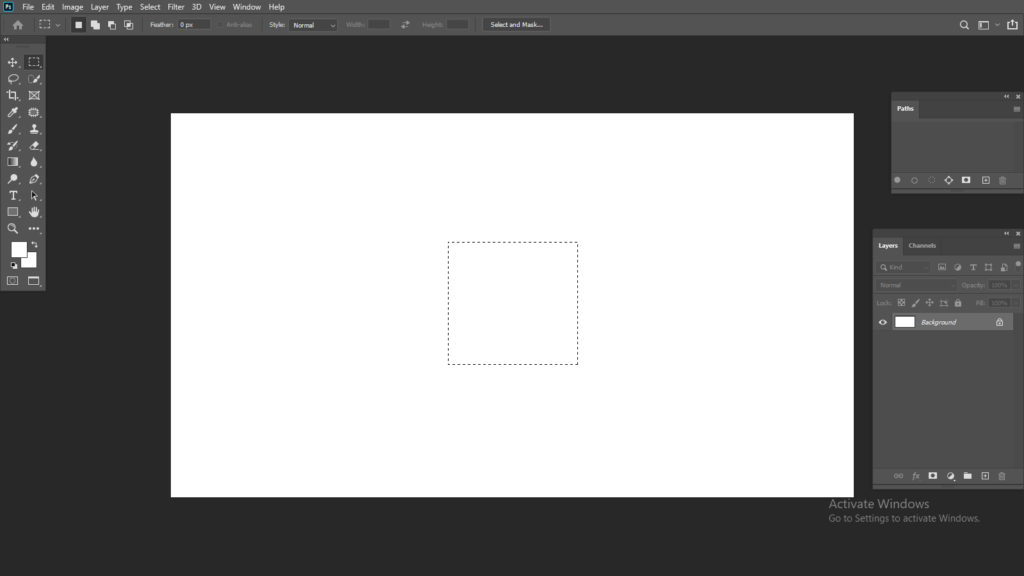1024x576 pixels.
Task: Select the Eyedropper tool
Action: point(12,112)
